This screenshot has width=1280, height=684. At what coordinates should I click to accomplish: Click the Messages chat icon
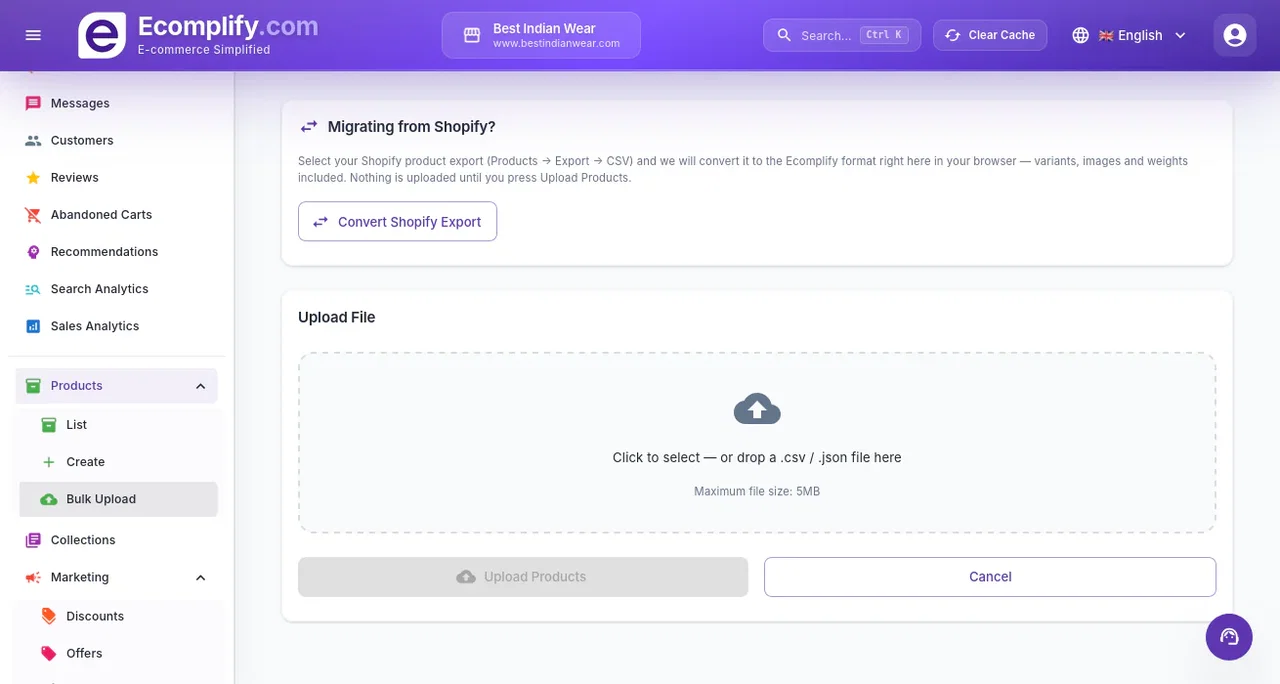click(x=33, y=103)
